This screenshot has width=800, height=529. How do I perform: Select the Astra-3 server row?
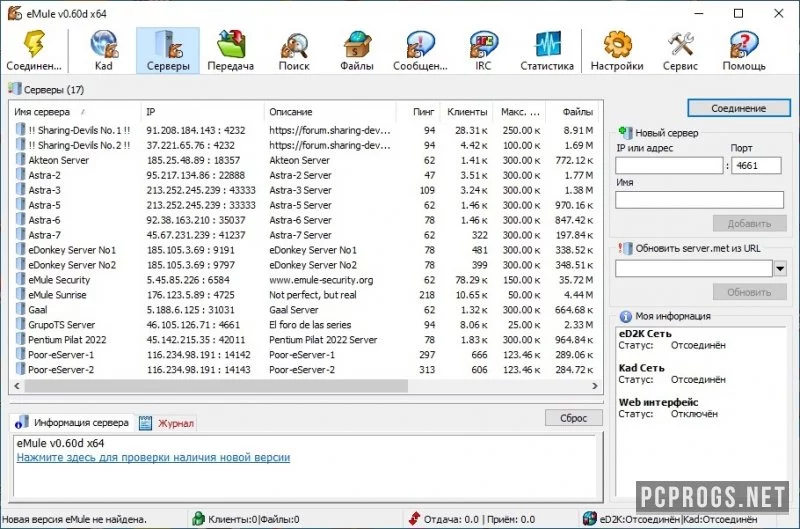305,190
